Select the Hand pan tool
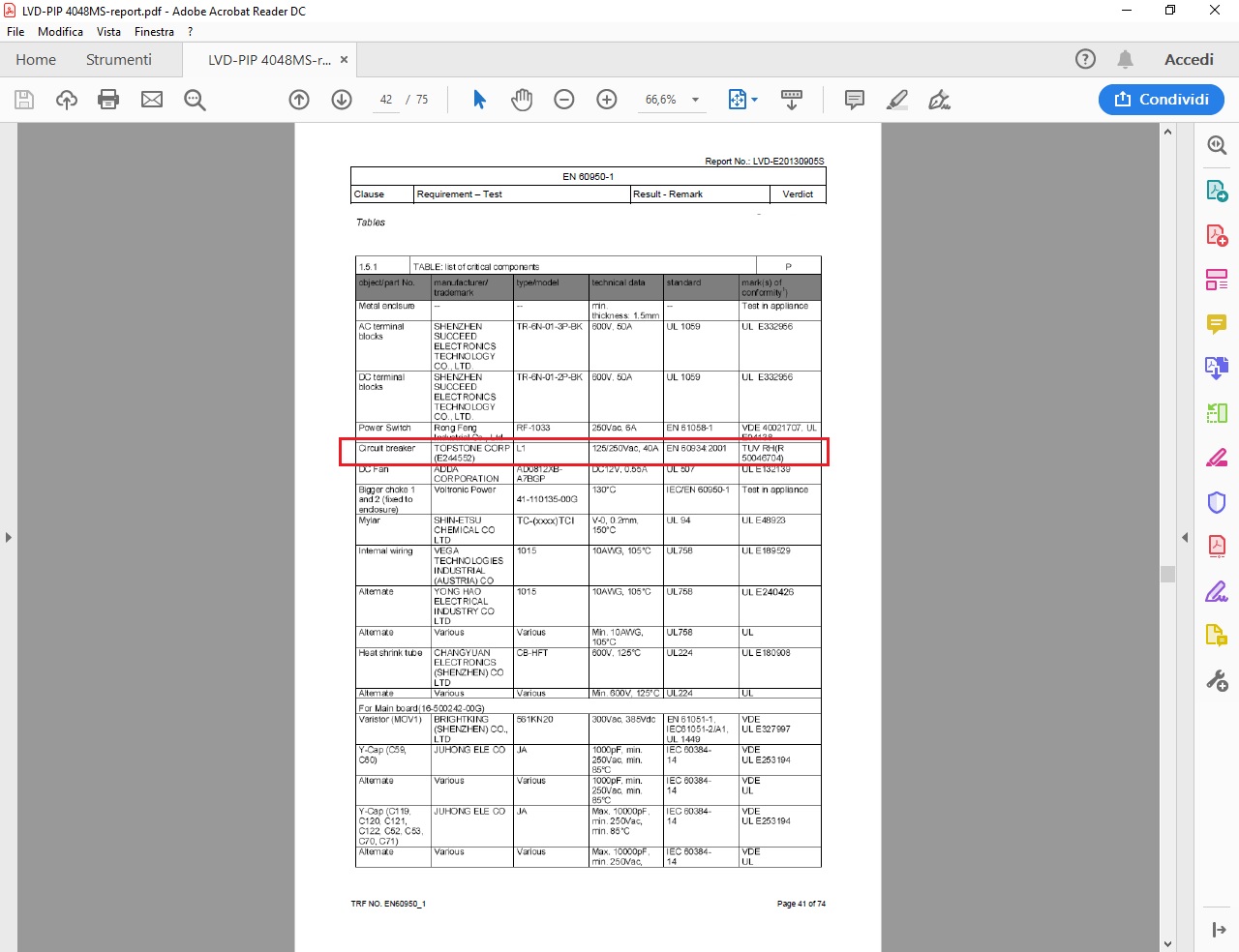The width and height of the screenshot is (1239, 952). (x=522, y=100)
